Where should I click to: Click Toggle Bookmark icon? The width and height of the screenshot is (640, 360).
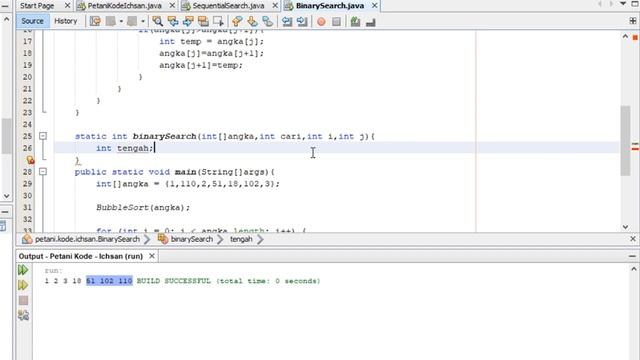267,21
